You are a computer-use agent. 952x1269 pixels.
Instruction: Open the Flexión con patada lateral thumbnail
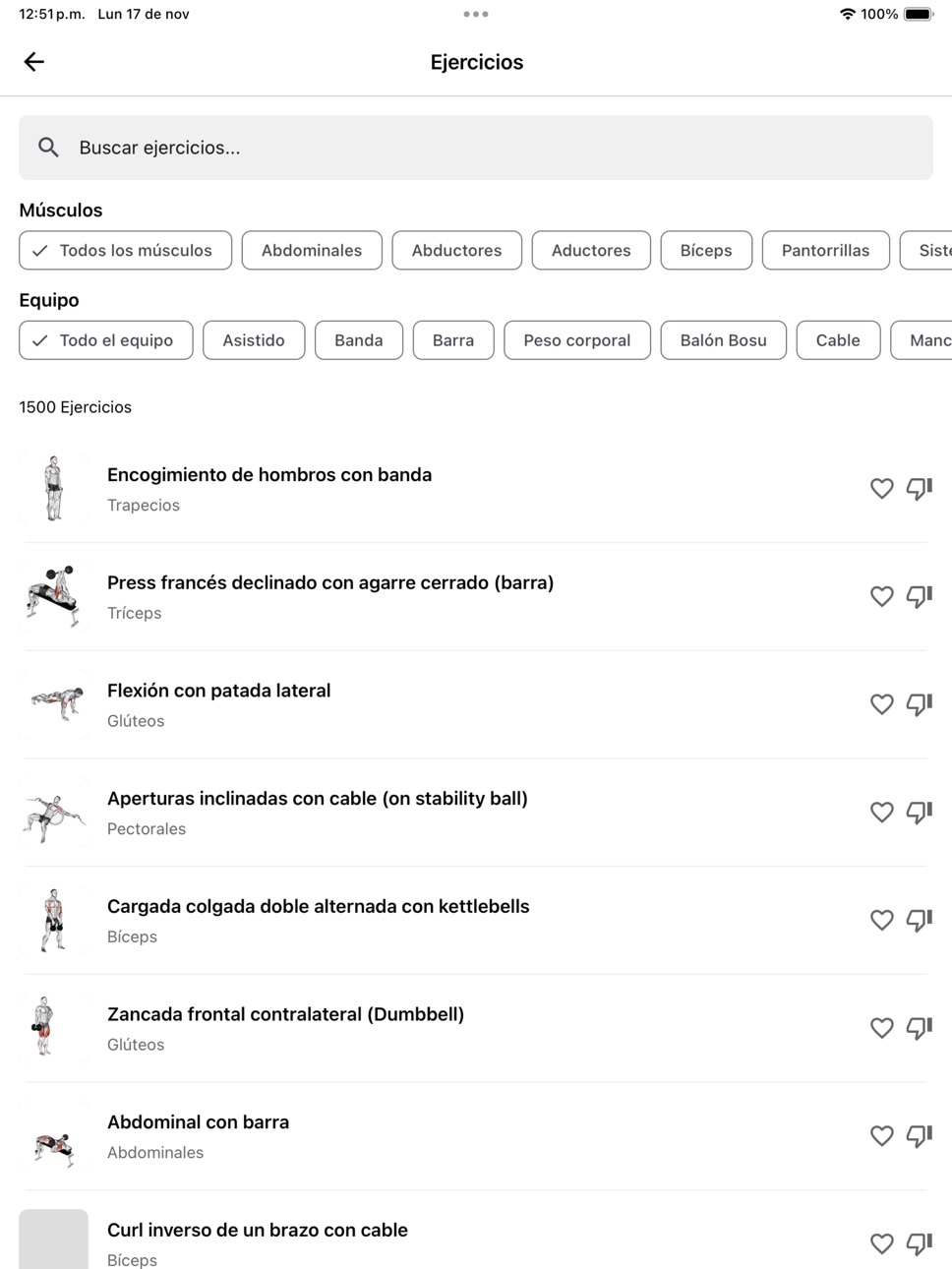tap(54, 704)
